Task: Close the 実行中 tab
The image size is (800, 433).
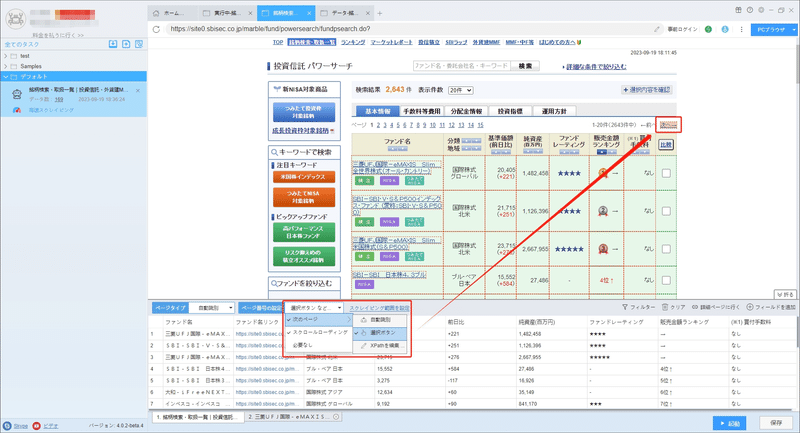Action: pyautogui.click(x=250, y=13)
